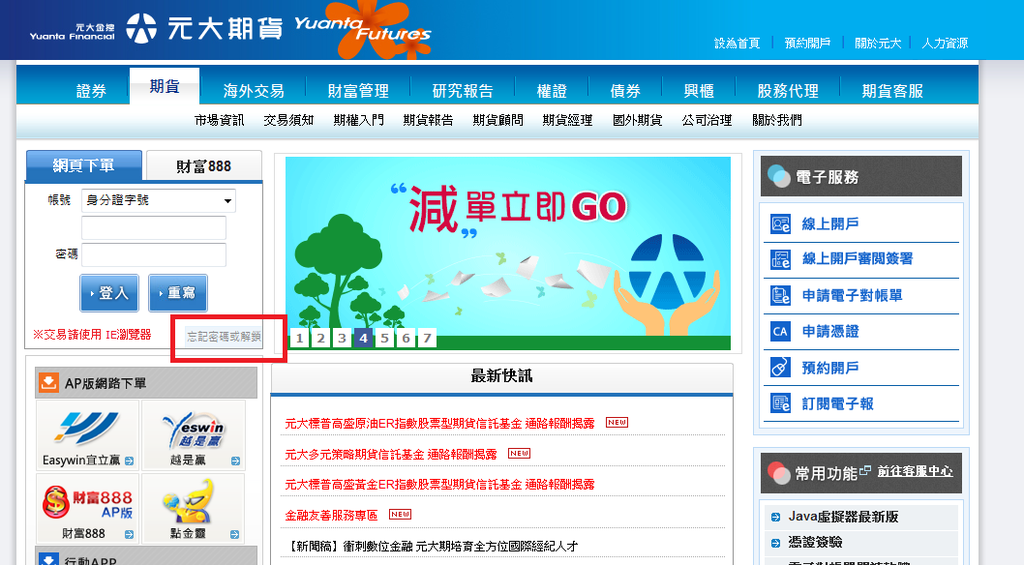
Task: Click the 忘記密碼或解鎖 link
Action: 223,336
